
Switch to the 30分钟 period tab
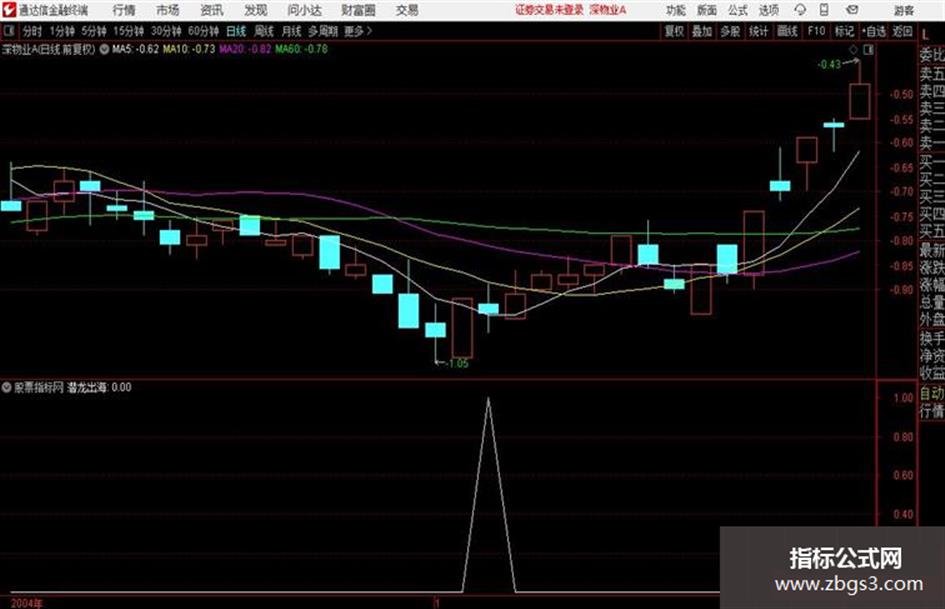pos(166,31)
